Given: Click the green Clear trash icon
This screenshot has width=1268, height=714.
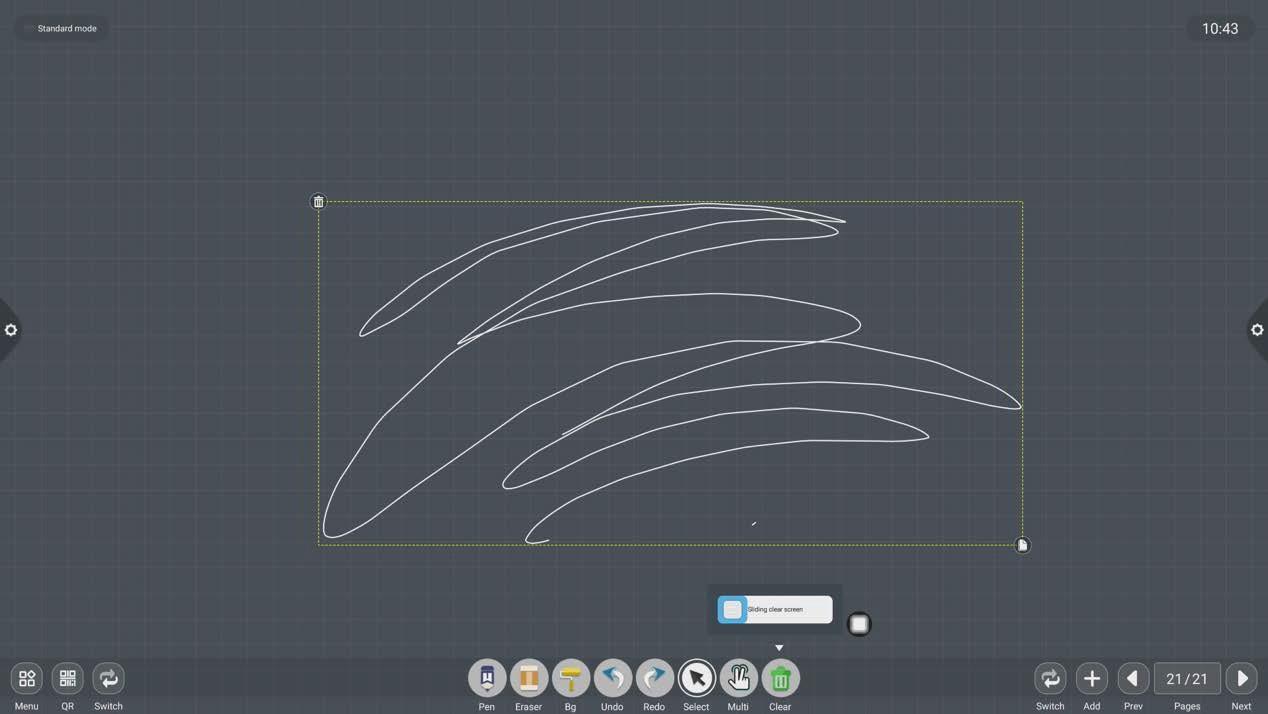Looking at the screenshot, I should [x=781, y=678].
